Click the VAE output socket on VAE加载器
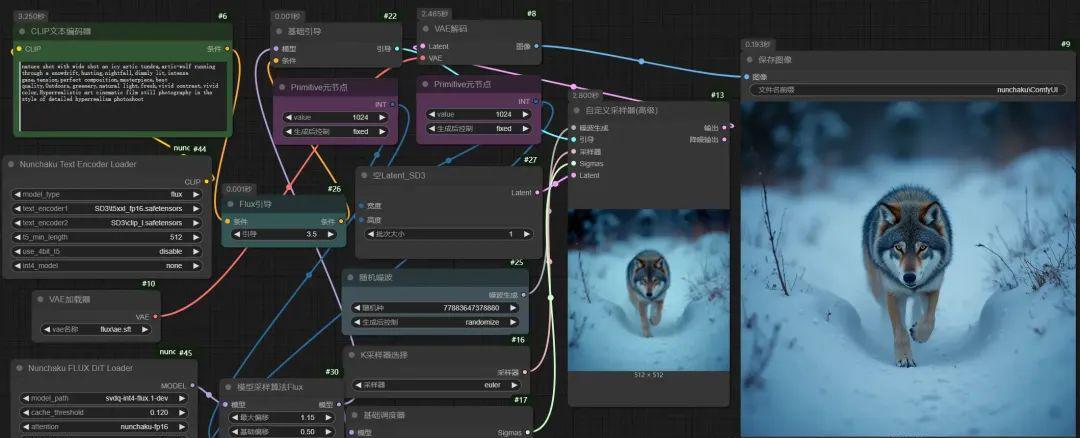Viewport: 1080px width, 438px height. (x=155, y=316)
